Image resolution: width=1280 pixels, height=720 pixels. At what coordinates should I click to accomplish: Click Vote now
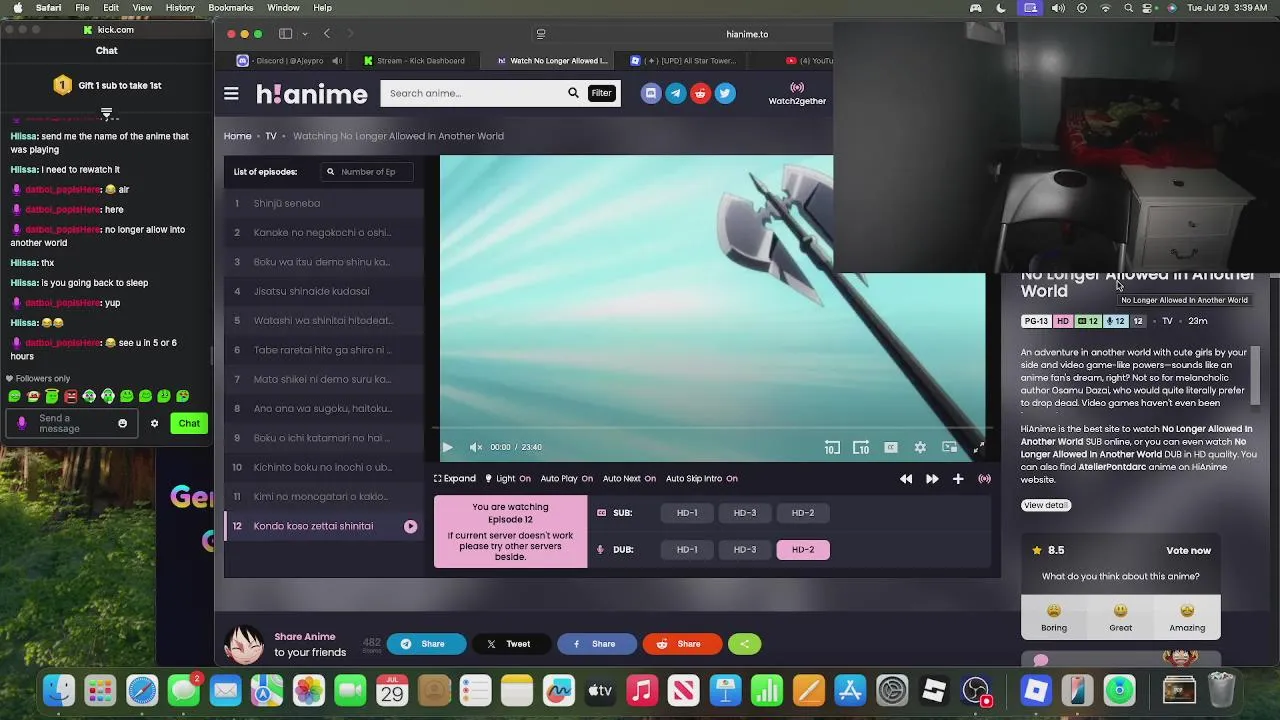pyautogui.click(x=1188, y=551)
